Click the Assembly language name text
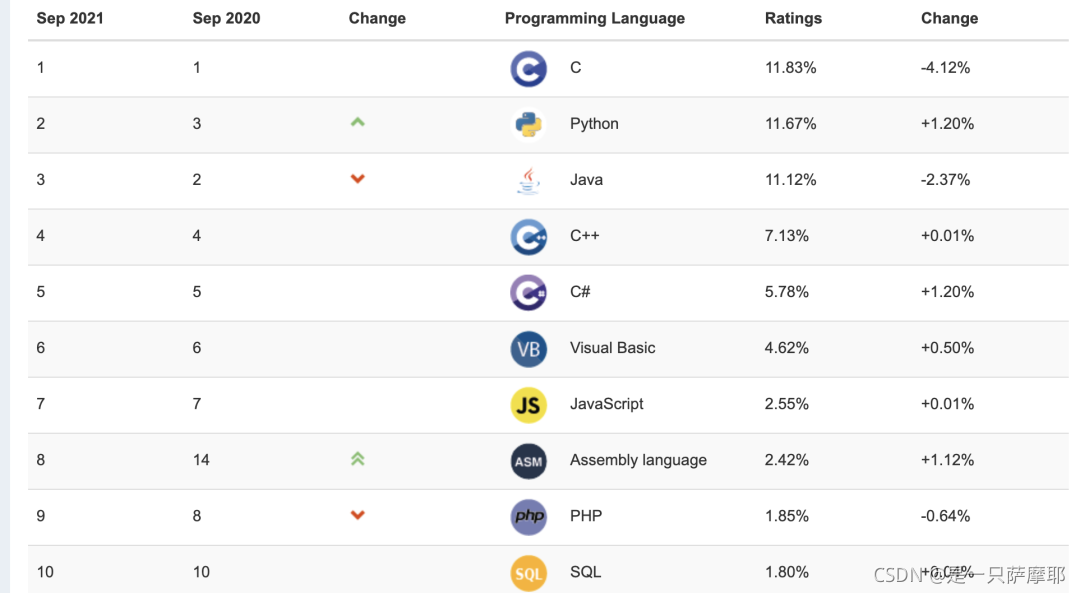This screenshot has width=1080, height=593. (638, 460)
